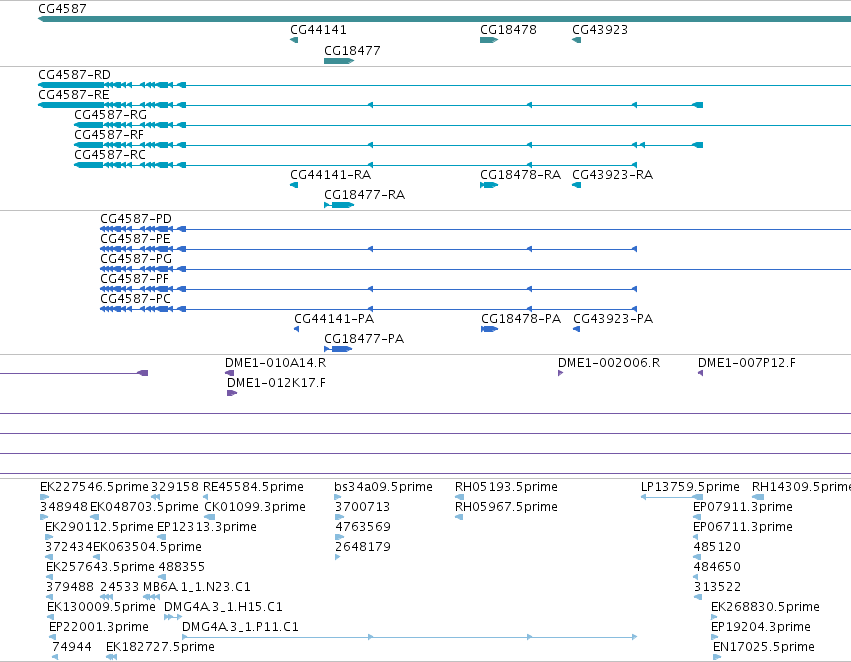This screenshot has width=851, height=662.
Task: Click the EK268830.5prime EST label
Action: pyautogui.click(x=765, y=607)
